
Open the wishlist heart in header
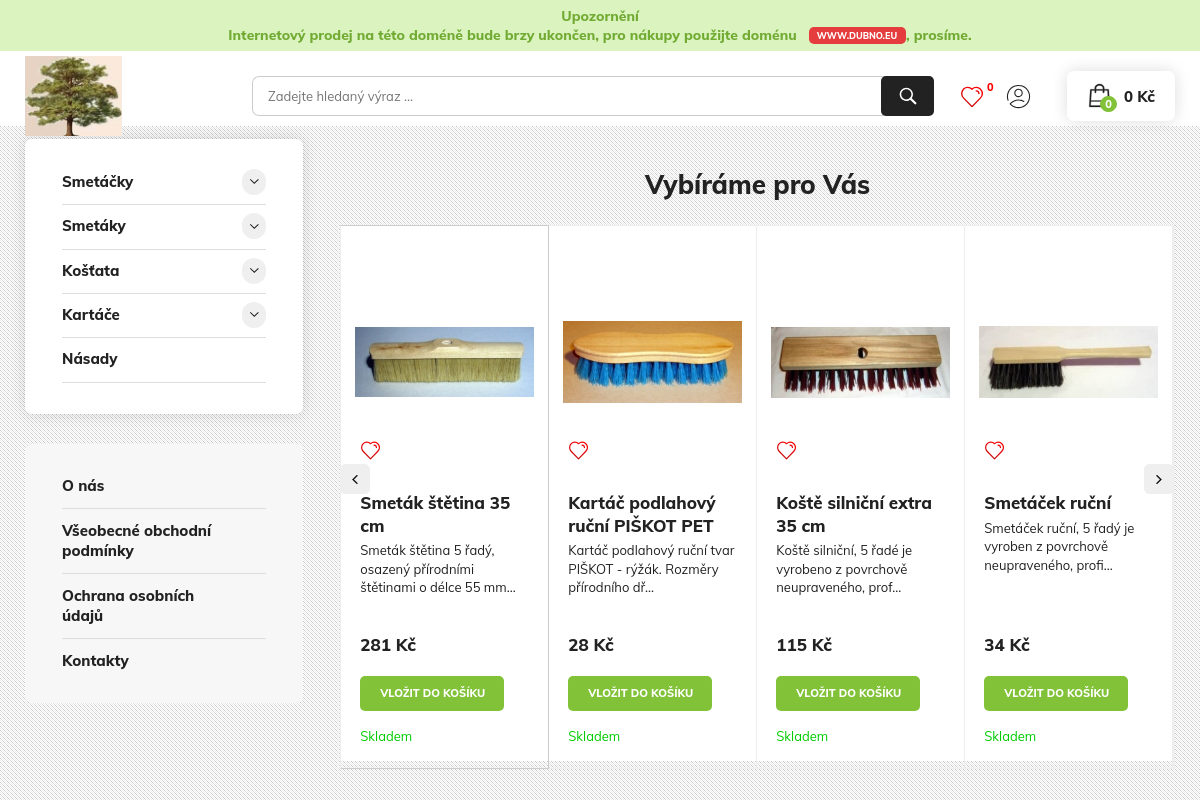[x=972, y=96]
